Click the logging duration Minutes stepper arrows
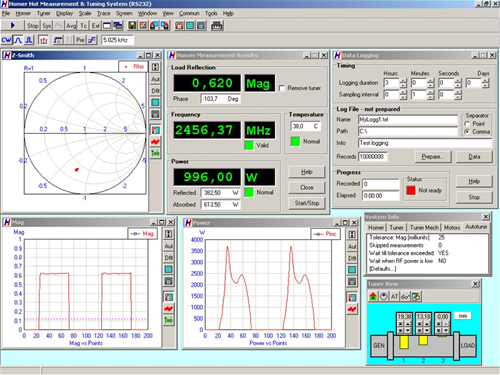This screenshot has width=500, height=375. [431, 83]
